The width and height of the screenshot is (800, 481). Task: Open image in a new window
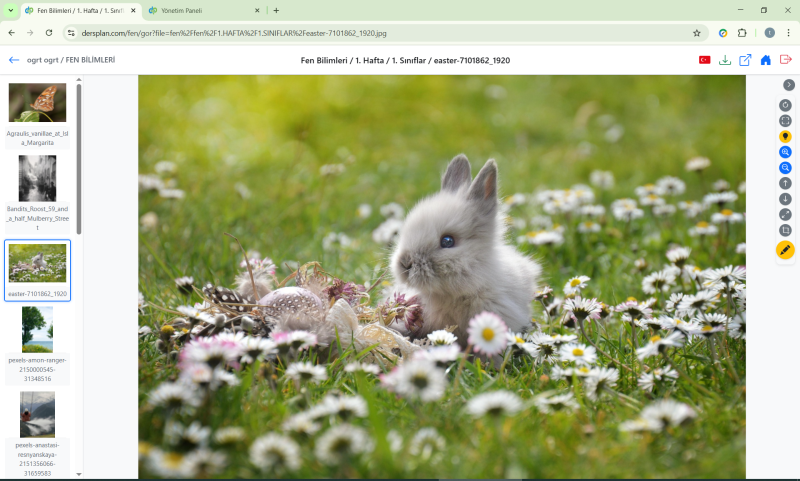[x=745, y=60]
